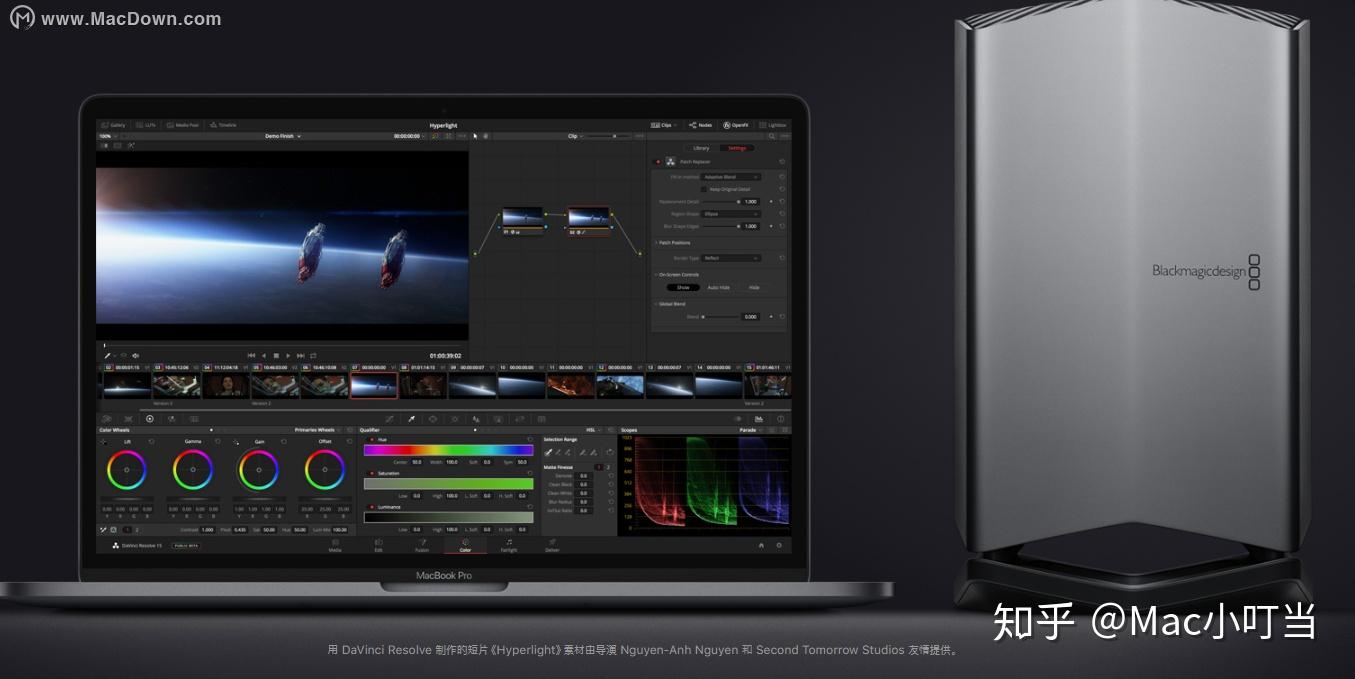Select Hide on-screen controls option
Image resolution: width=1355 pixels, height=679 pixels.
pyautogui.click(x=754, y=287)
